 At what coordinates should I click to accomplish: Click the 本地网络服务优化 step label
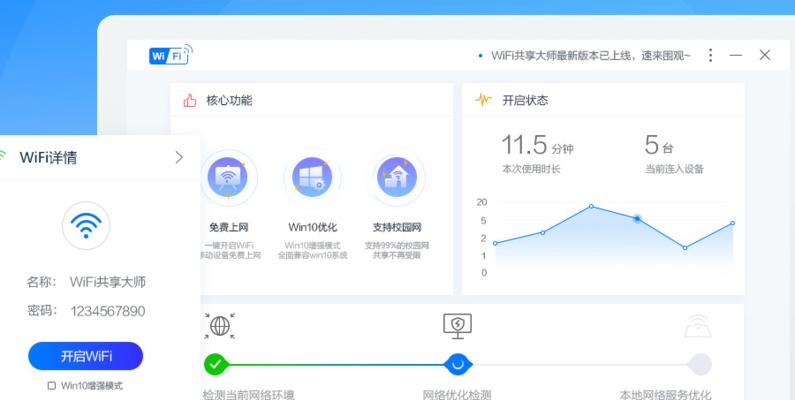(x=665, y=394)
